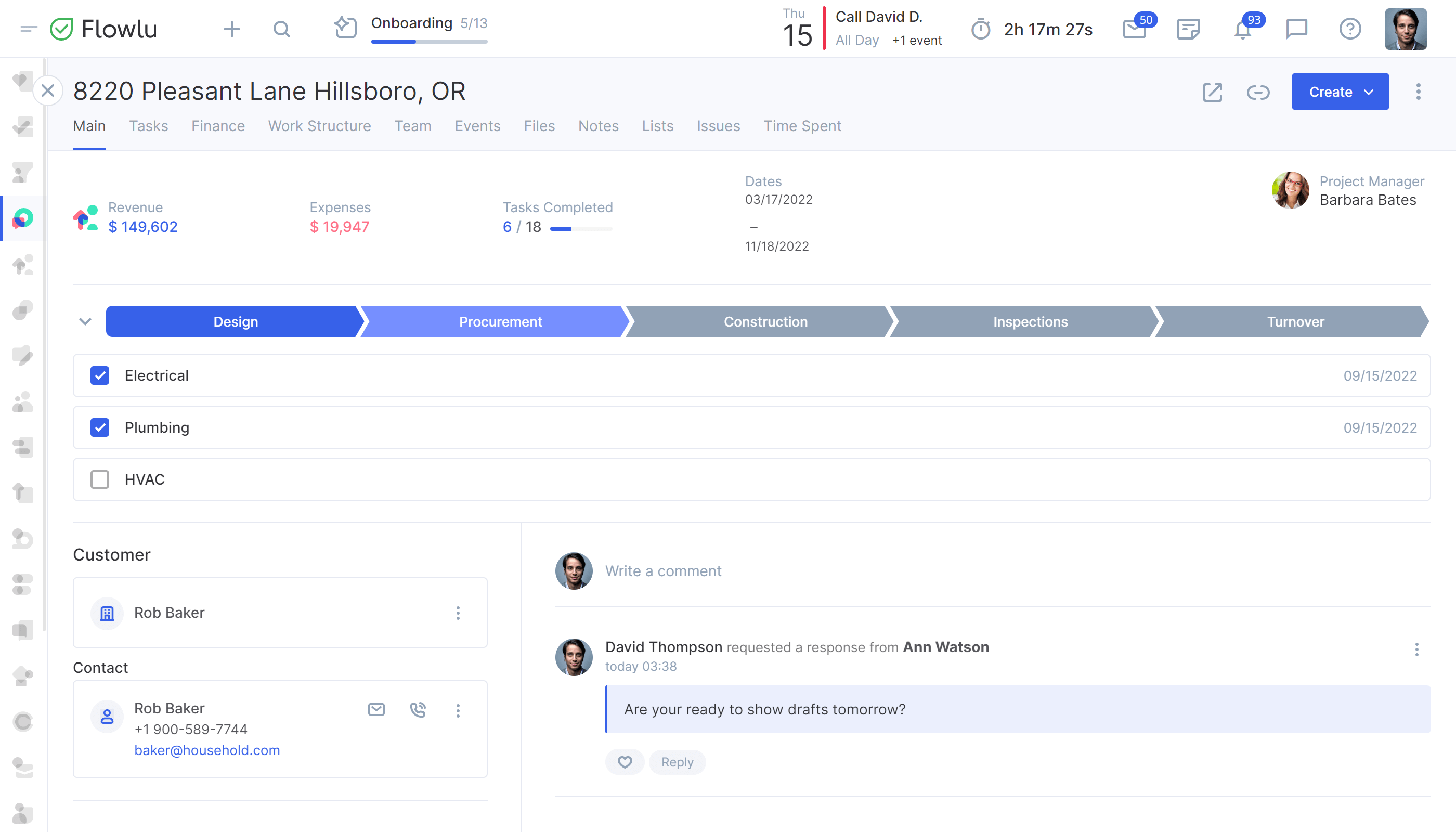The height and width of the screenshot is (832, 1456).
Task: Check the HVAC checklist item
Action: 99,479
